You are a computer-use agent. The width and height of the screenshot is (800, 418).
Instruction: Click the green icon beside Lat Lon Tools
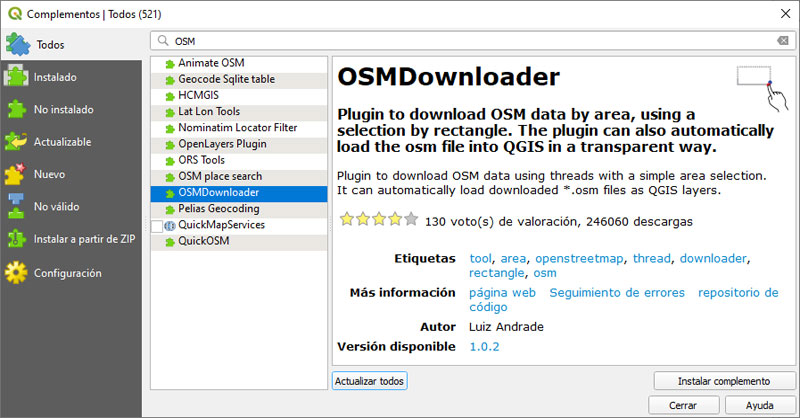(170, 112)
